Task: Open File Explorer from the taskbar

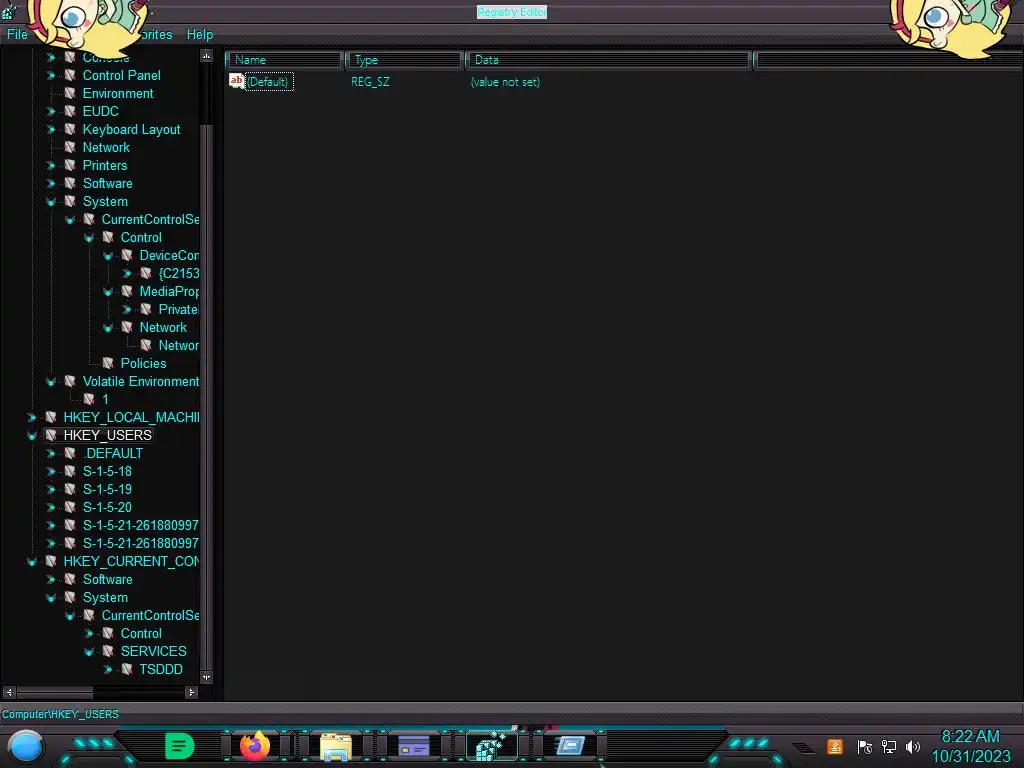Action: pos(336,746)
